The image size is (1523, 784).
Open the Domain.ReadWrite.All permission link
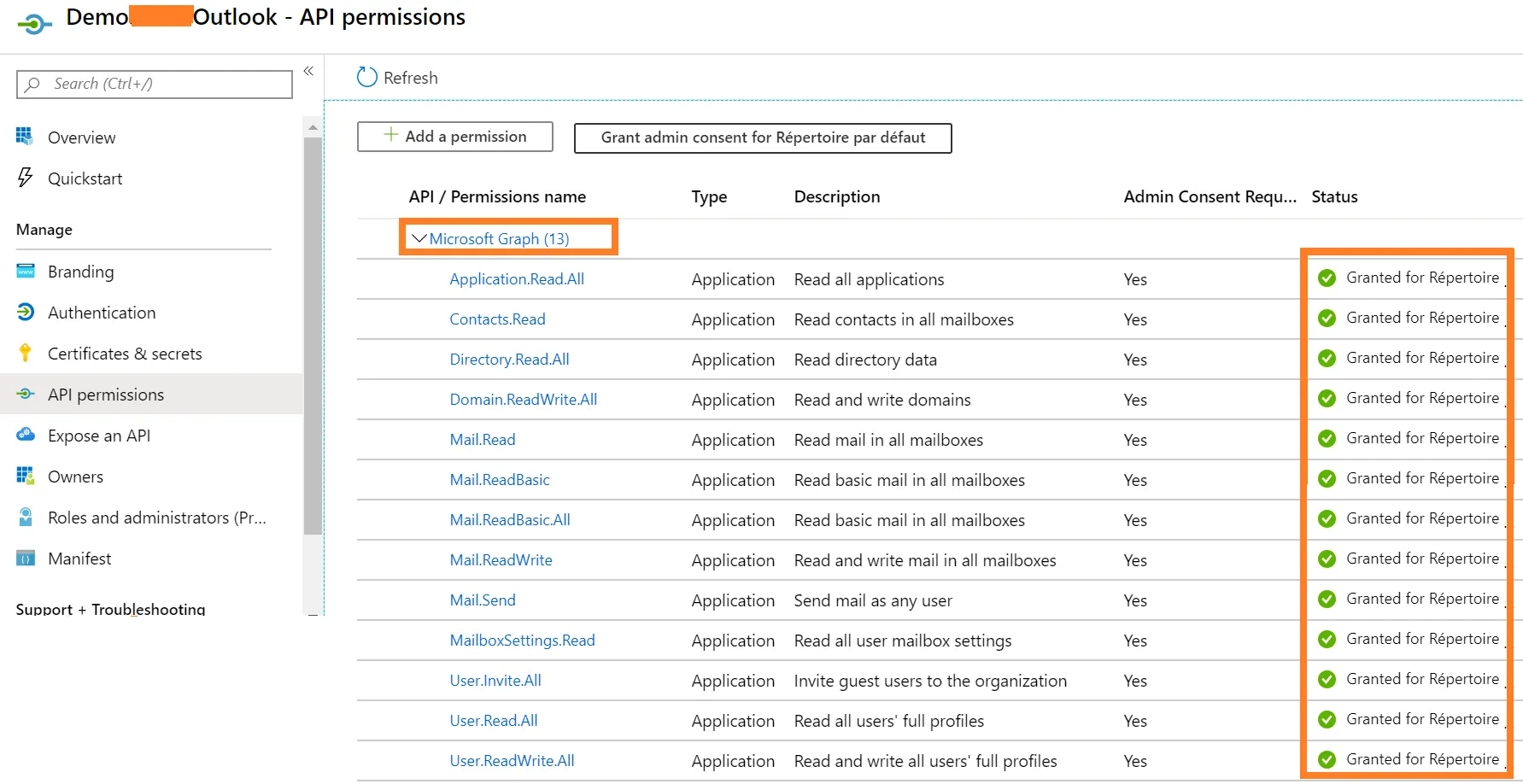523,400
